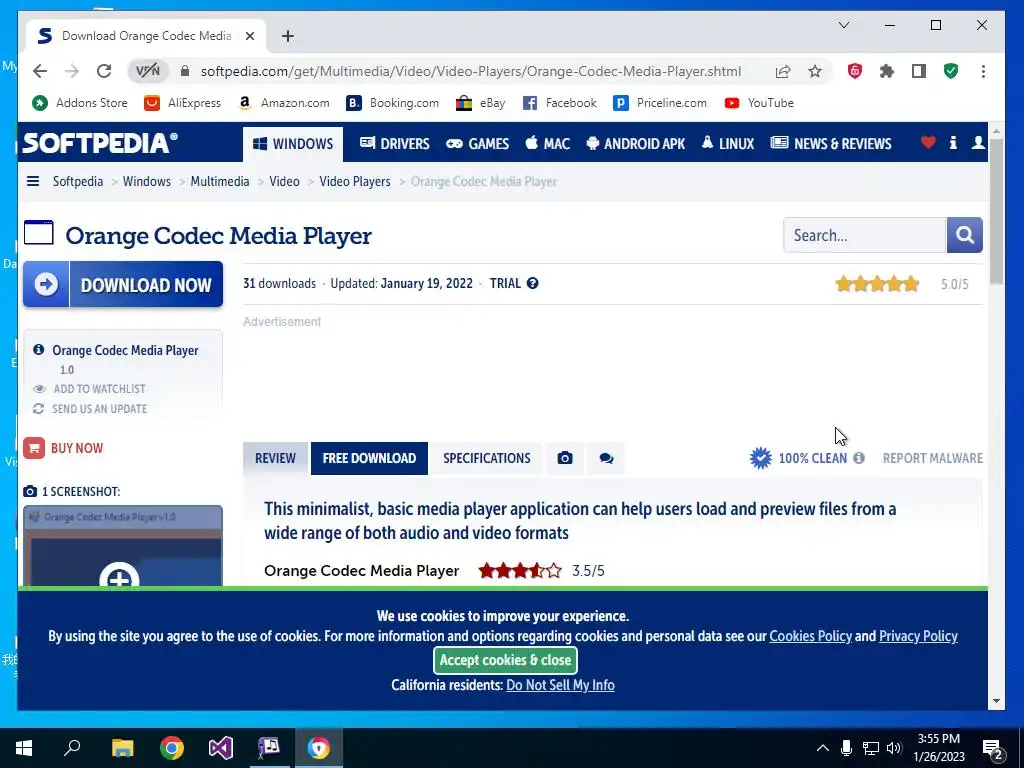Open the camera screenshots tab
Image resolution: width=1024 pixels, height=768 pixels.
(x=565, y=458)
